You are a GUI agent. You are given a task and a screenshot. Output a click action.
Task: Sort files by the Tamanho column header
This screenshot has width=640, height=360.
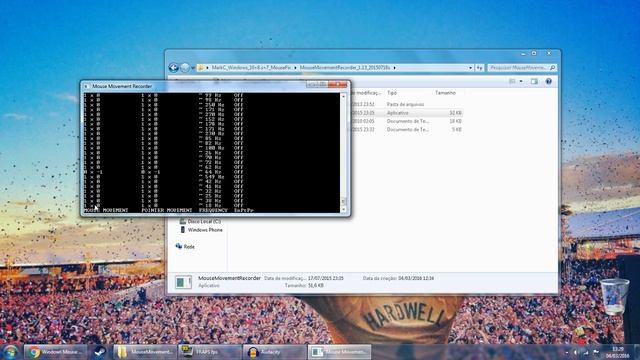click(x=445, y=93)
